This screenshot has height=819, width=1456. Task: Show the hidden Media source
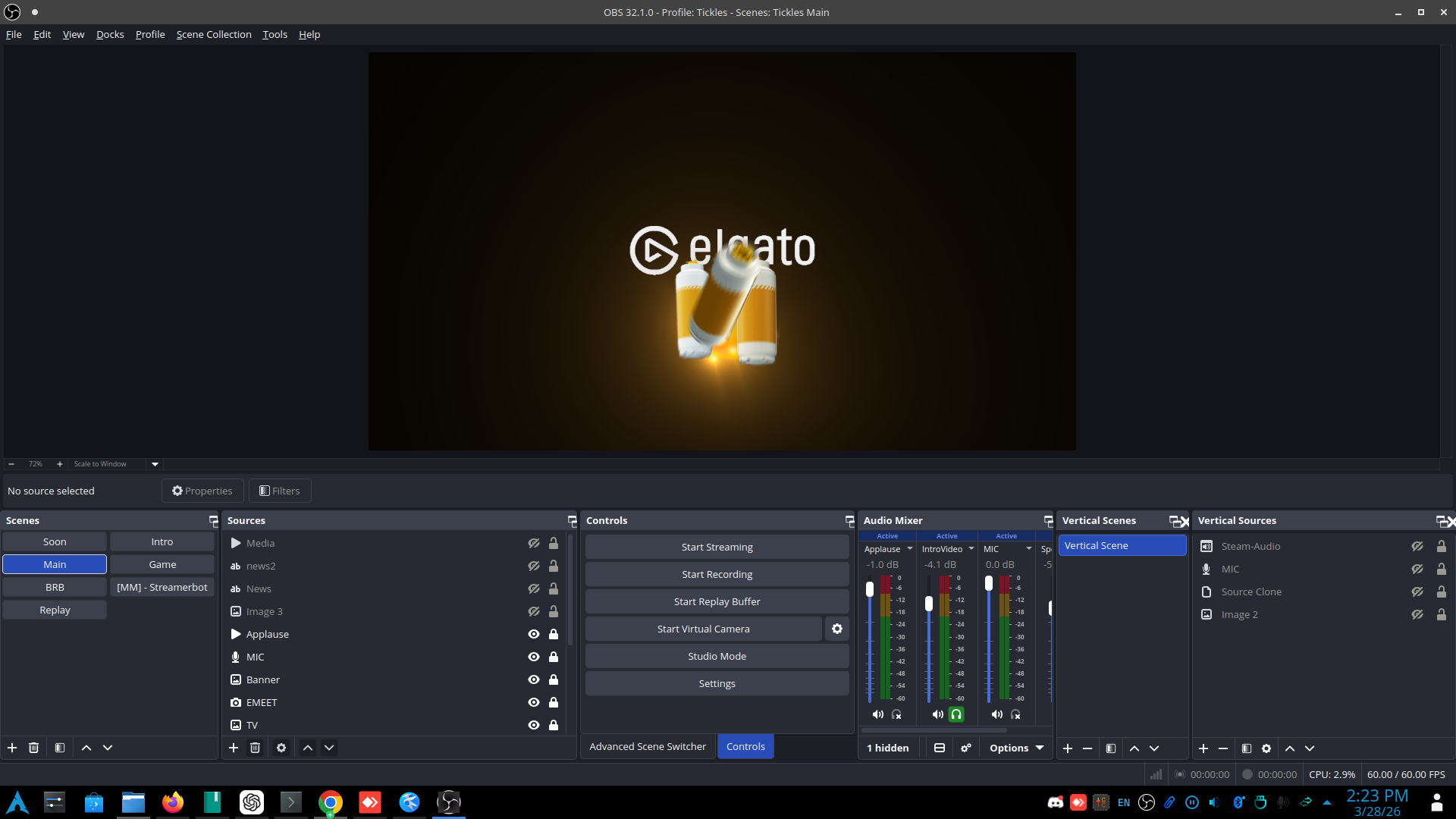click(534, 543)
